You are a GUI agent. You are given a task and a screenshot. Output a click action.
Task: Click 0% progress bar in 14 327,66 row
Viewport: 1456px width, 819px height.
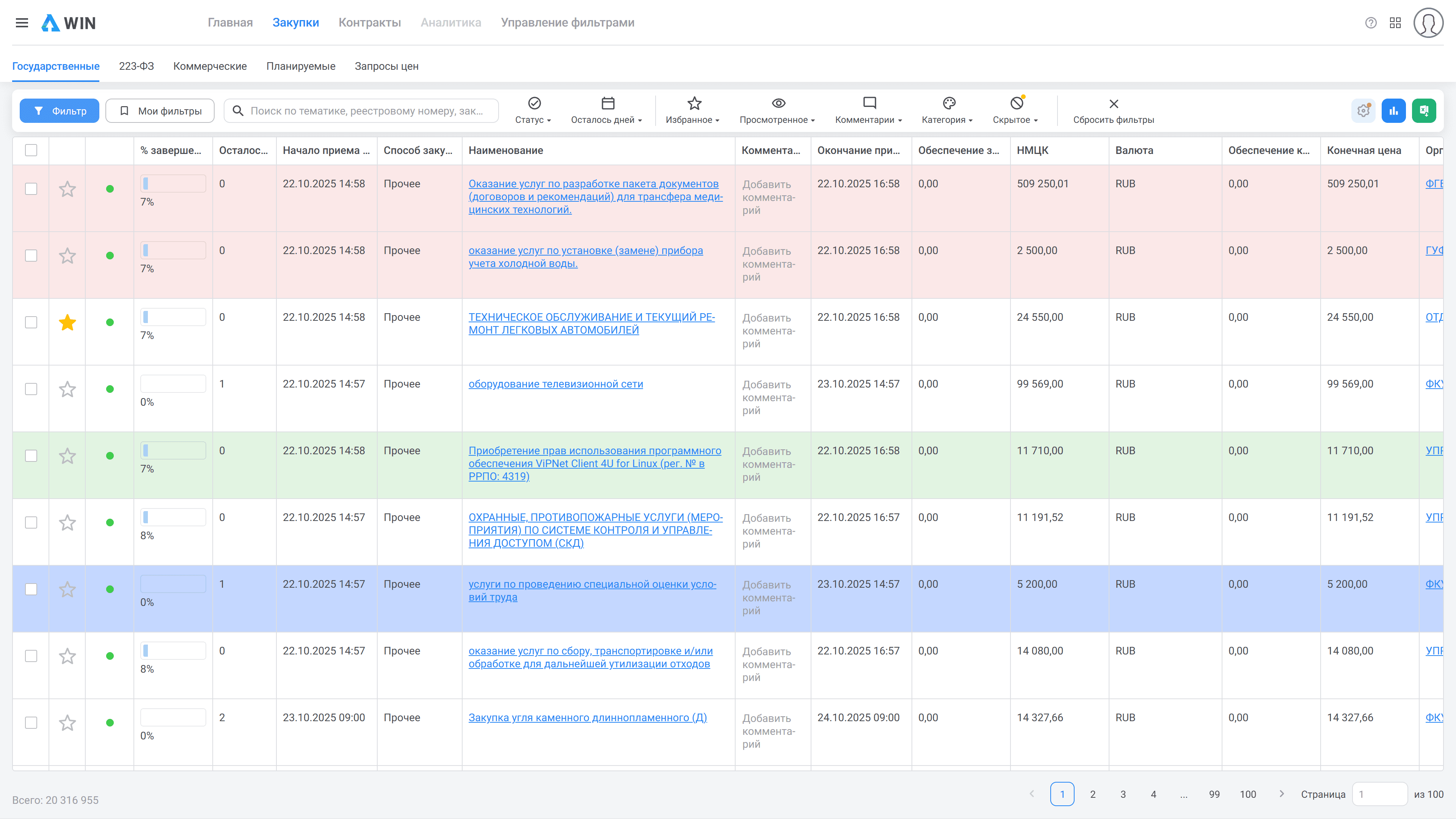pyautogui.click(x=173, y=717)
